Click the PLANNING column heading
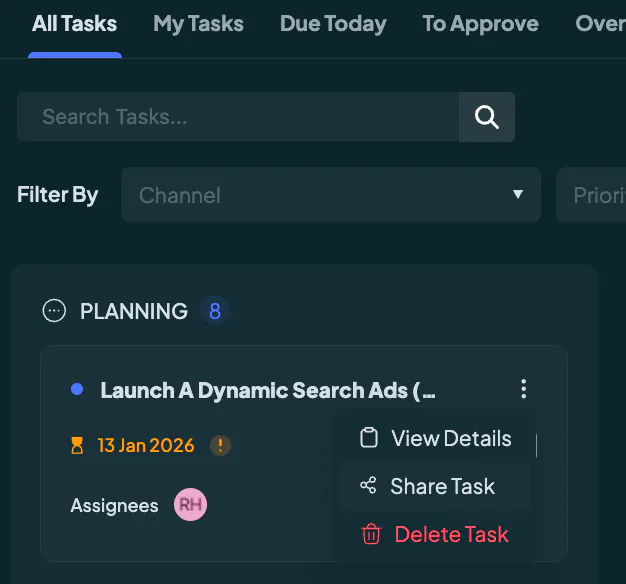 pos(134,311)
